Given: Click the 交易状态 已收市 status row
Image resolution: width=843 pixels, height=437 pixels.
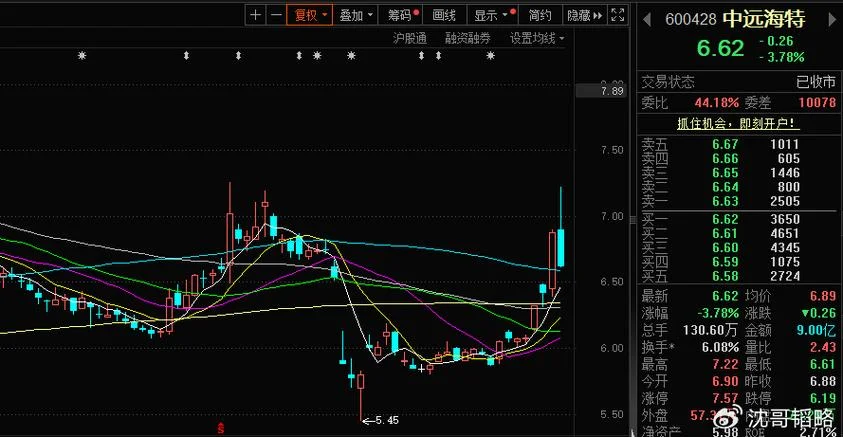Looking at the screenshot, I should 738,82.
